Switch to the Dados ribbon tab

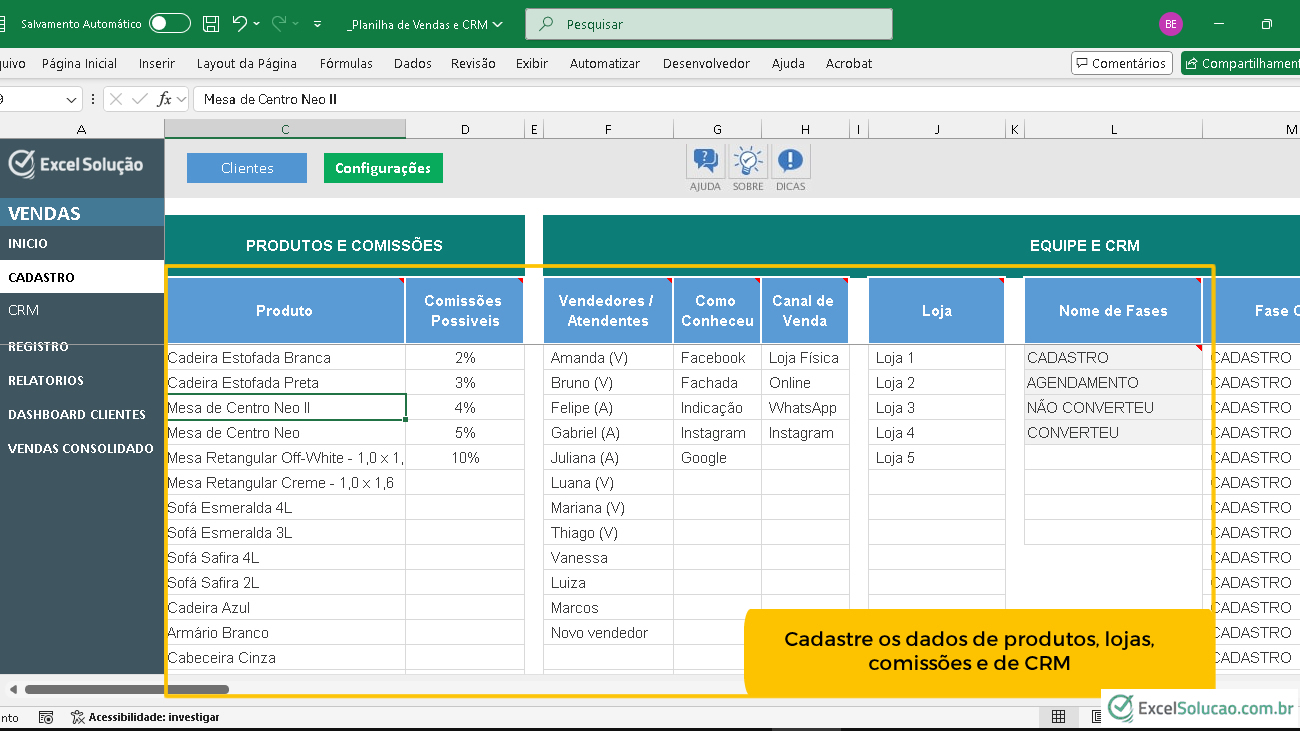413,63
